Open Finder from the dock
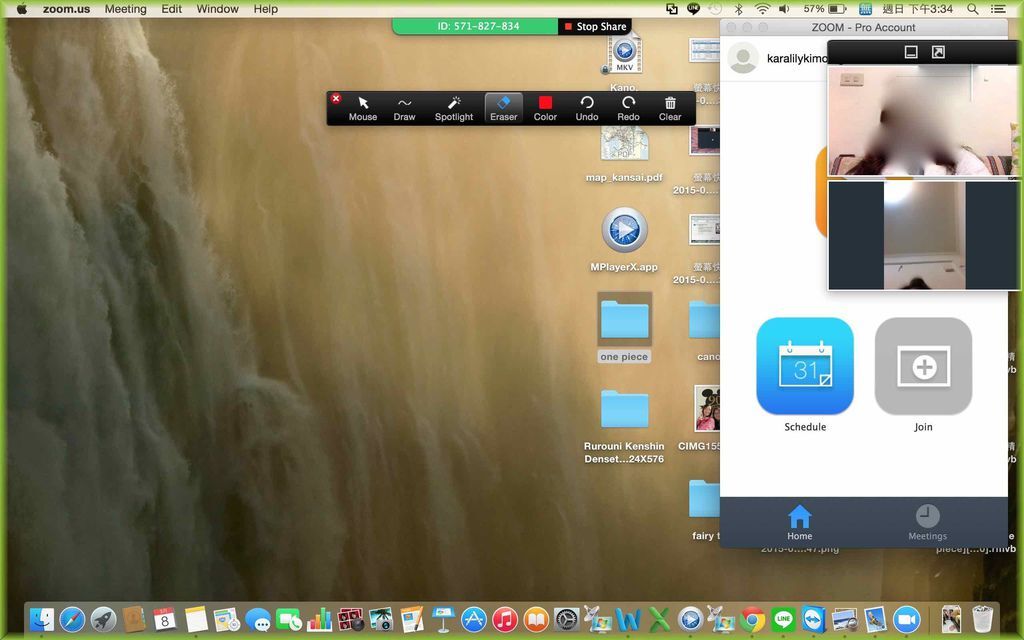Image resolution: width=1024 pixels, height=640 pixels. tap(42, 619)
